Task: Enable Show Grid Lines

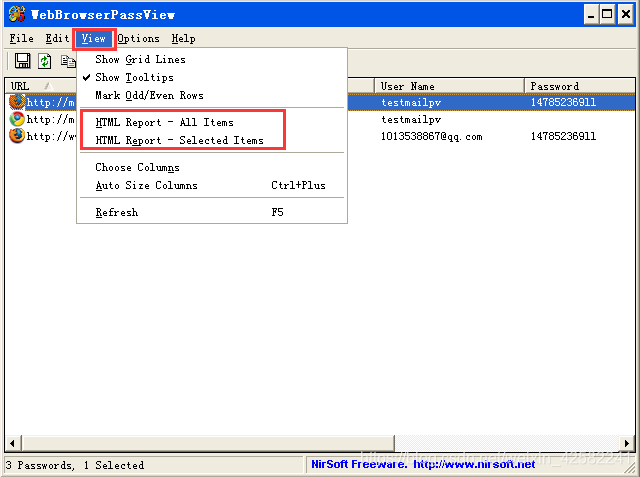Action: click(212, 59)
